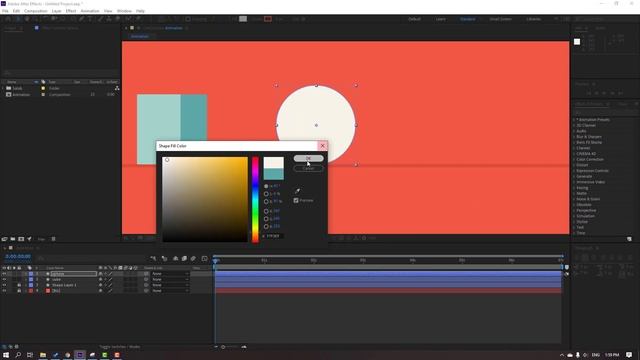Select the Blue channel radio button

(x=266, y=226)
